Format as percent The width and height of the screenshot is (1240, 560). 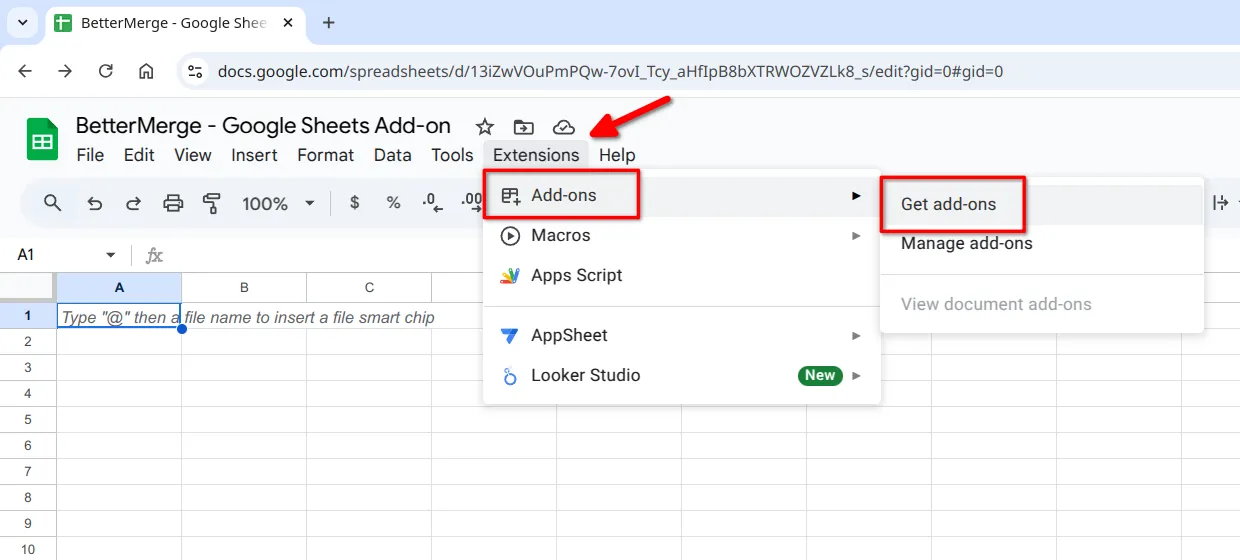click(x=393, y=203)
